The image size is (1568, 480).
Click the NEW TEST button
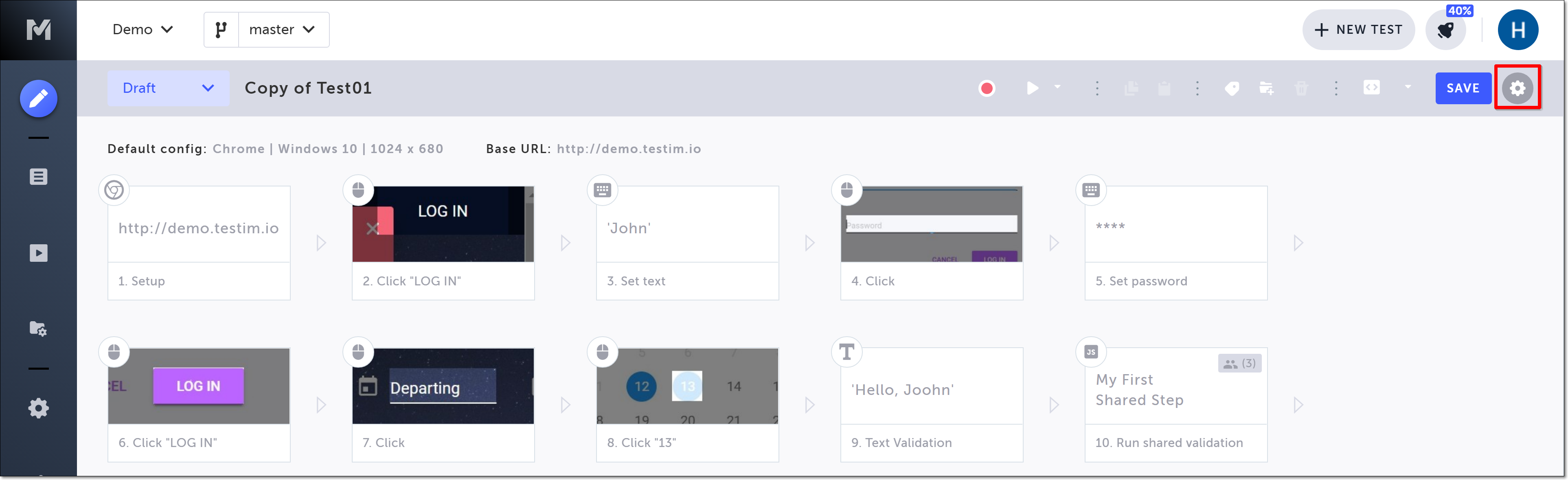[x=1358, y=30]
